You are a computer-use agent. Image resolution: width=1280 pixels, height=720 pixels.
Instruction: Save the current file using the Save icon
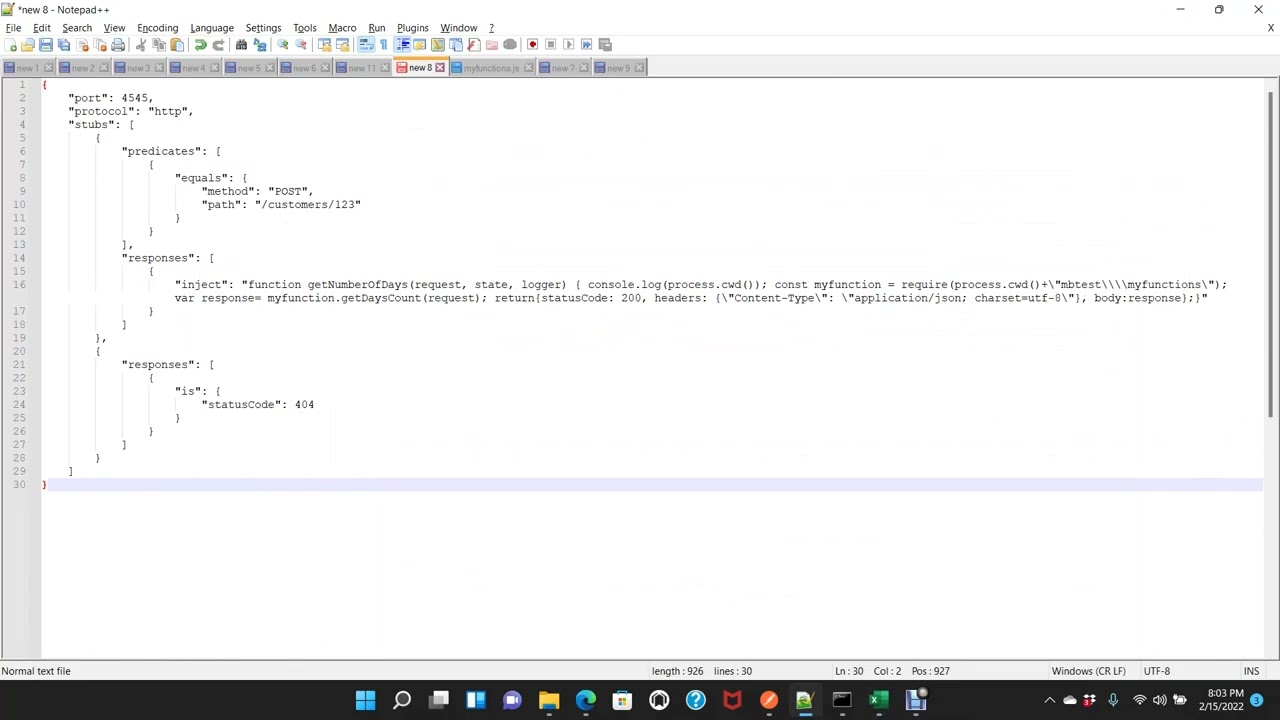click(45, 44)
